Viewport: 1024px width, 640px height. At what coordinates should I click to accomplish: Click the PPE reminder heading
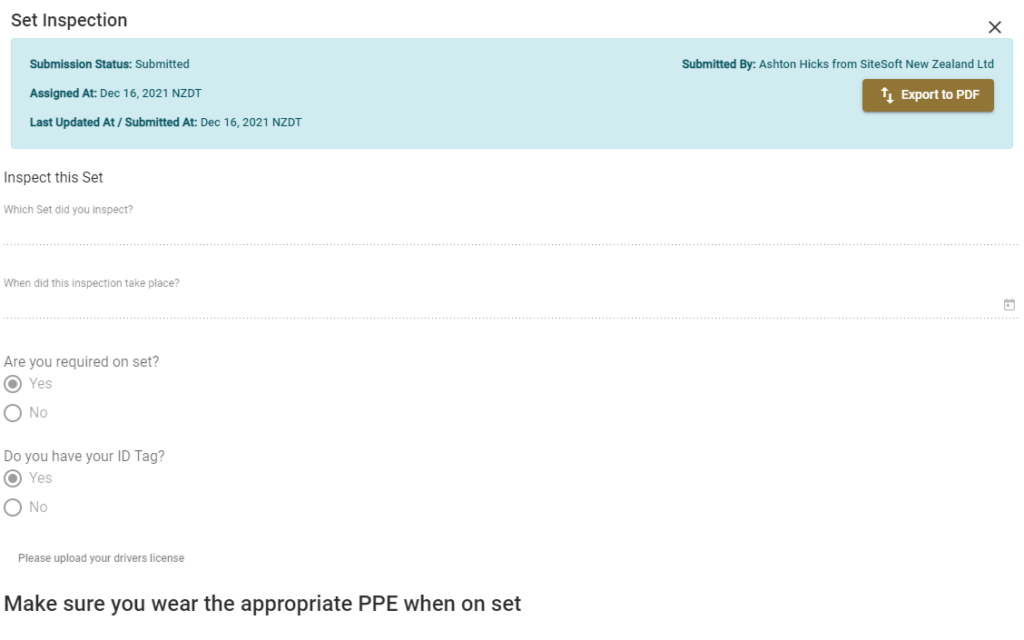pyautogui.click(x=263, y=603)
